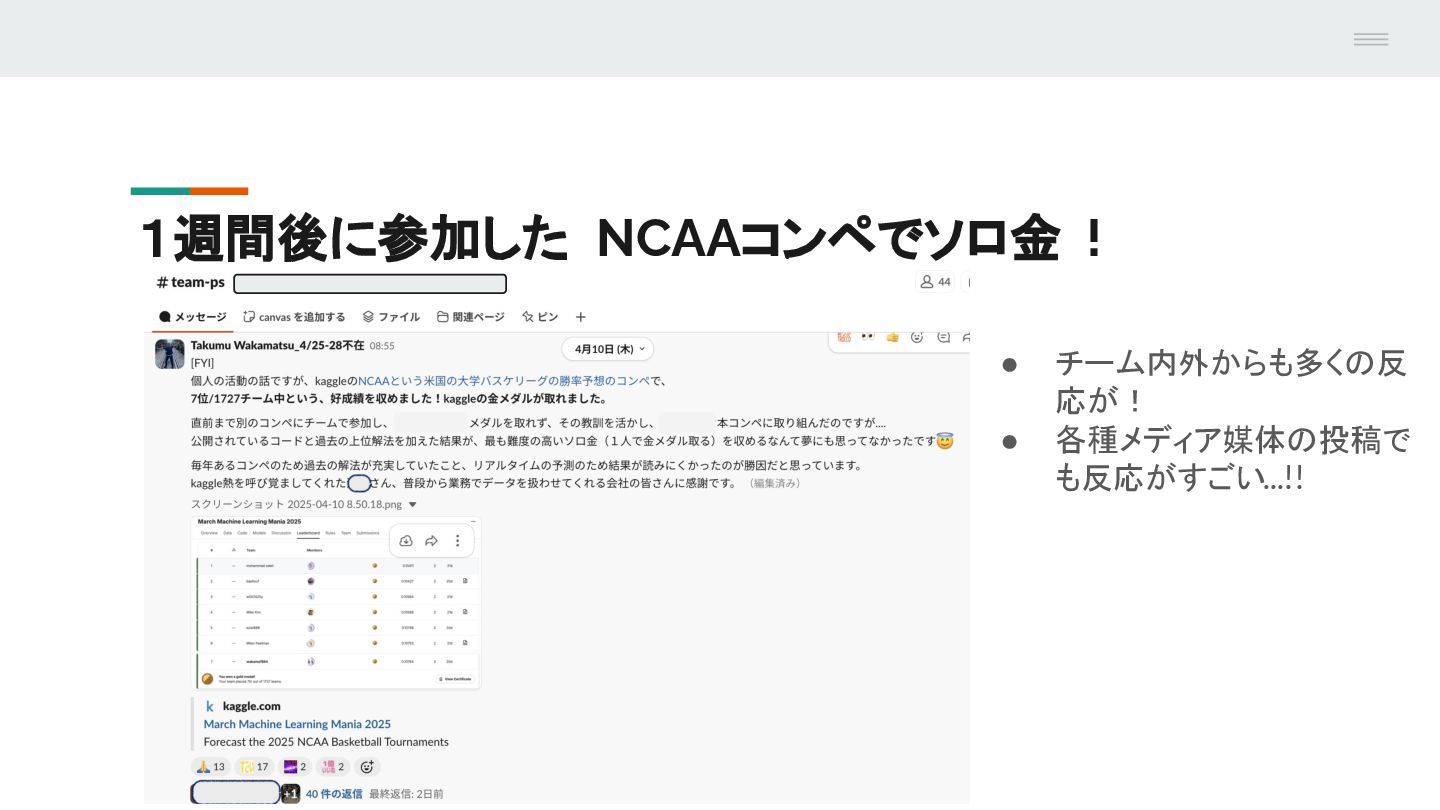Add a reaction below the message
This screenshot has height=810, width=1440.
pos(367,767)
